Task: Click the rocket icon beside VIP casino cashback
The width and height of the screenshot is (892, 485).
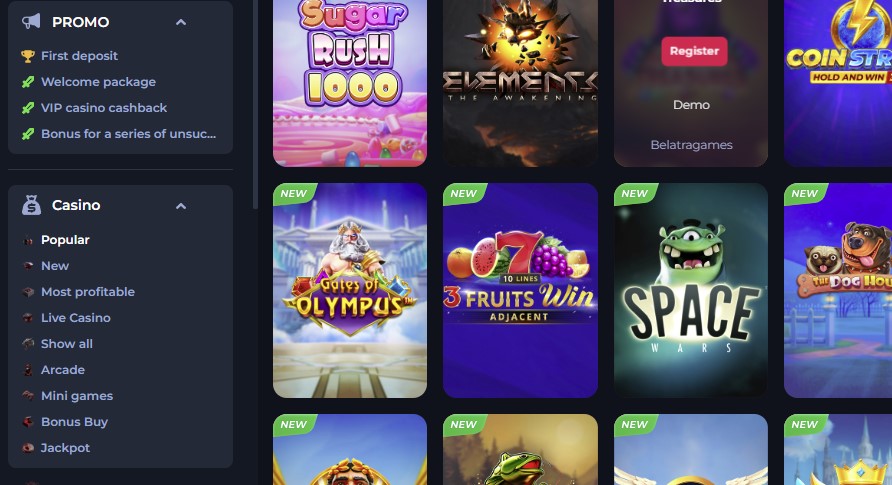Action: pyautogui.click(x=28, y=108)
